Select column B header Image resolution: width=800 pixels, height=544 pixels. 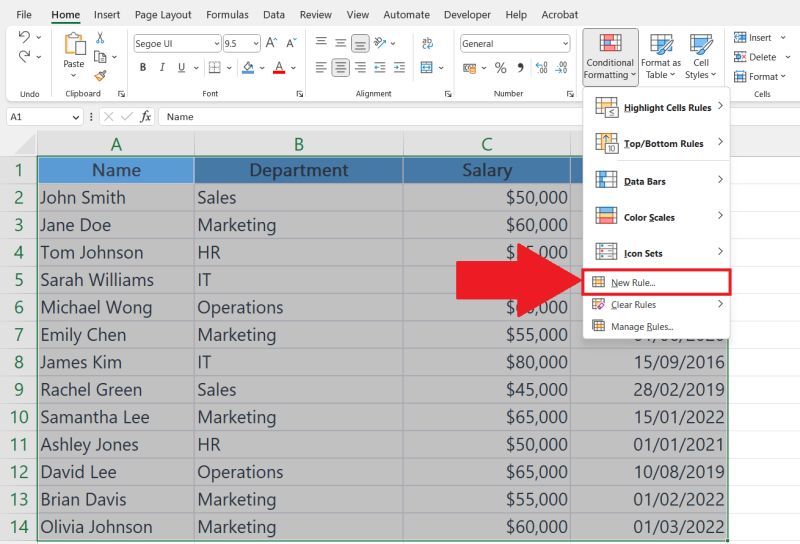[x=298, y=144]
